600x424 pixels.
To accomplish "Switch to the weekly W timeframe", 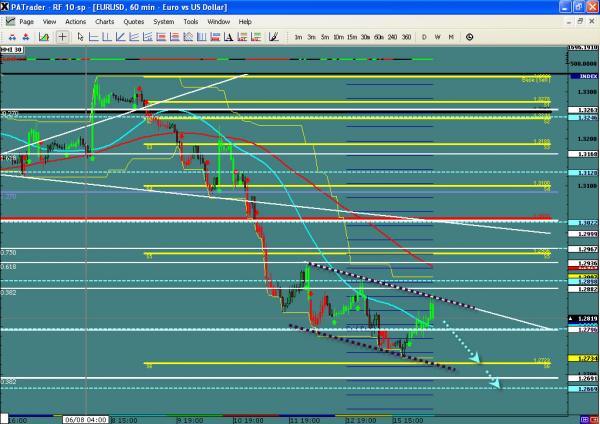I will [438, 37].
